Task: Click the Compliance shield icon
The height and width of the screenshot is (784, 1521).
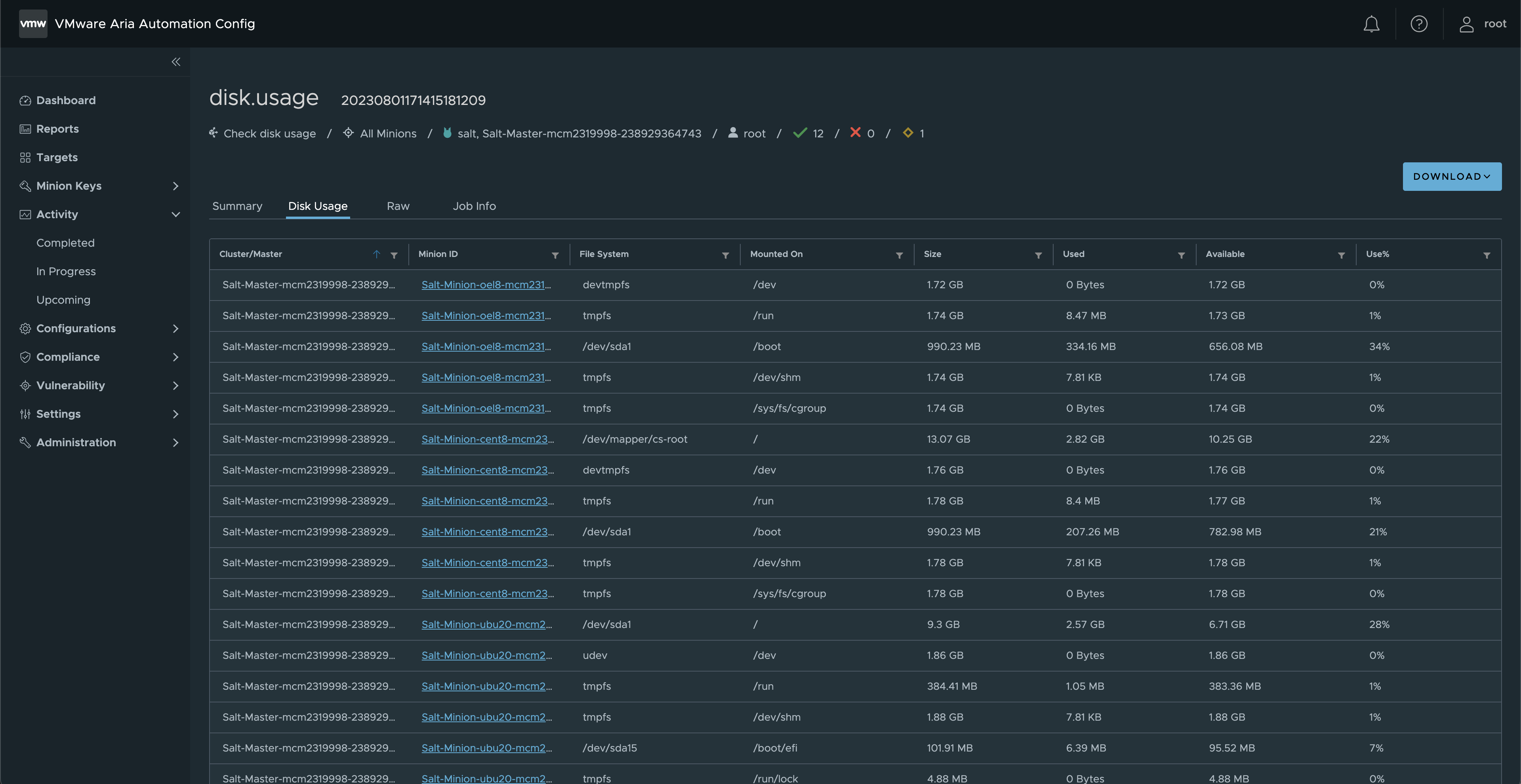Action: point(25,357)
